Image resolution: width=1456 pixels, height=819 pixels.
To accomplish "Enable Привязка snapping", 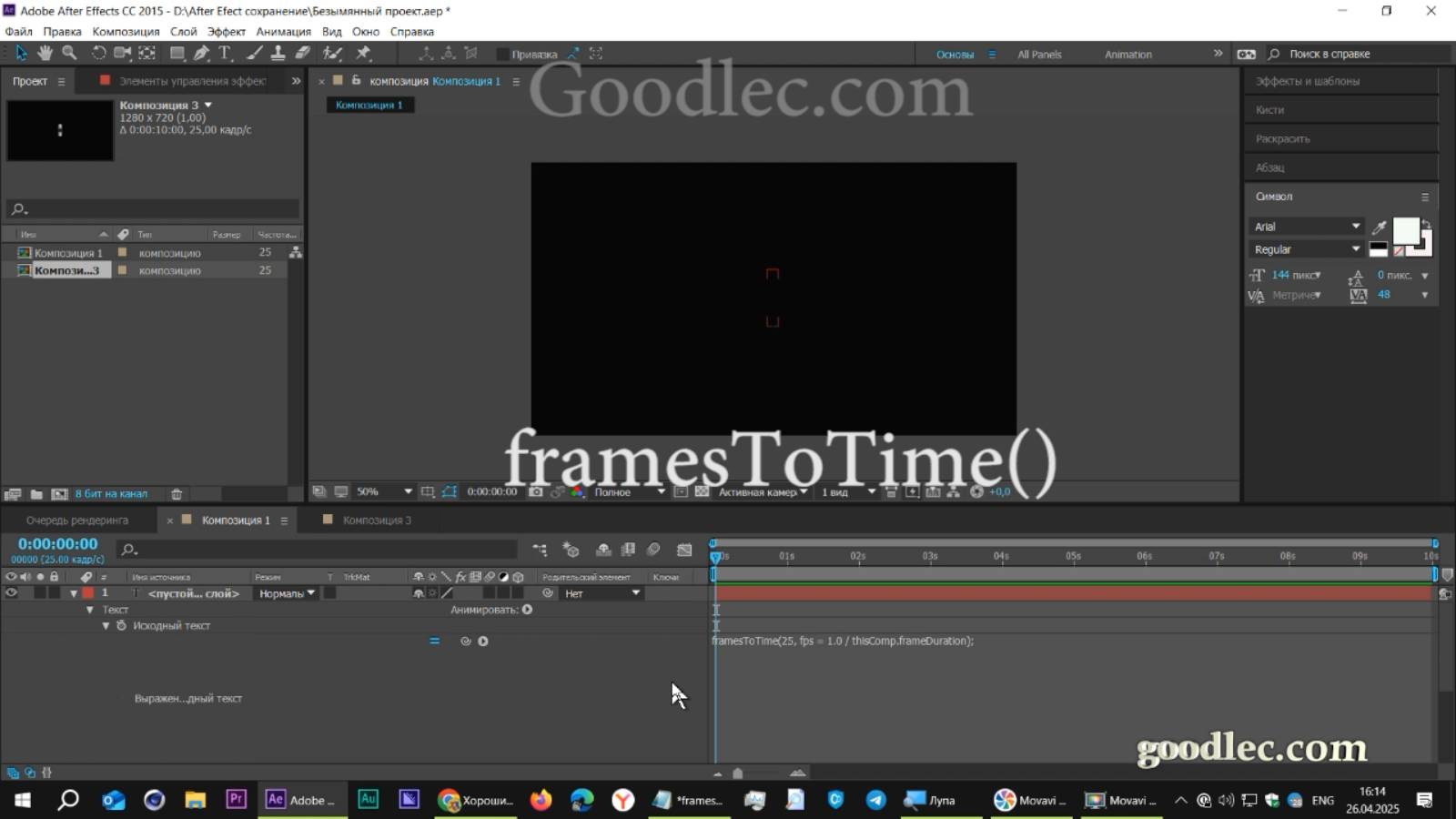I will tap(504, 54).
